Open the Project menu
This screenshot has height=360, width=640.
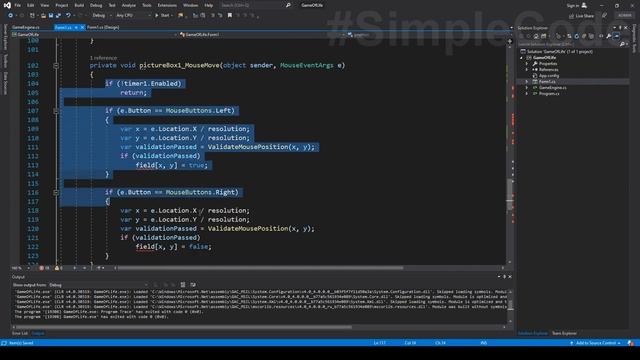click(x=62, y=5)
